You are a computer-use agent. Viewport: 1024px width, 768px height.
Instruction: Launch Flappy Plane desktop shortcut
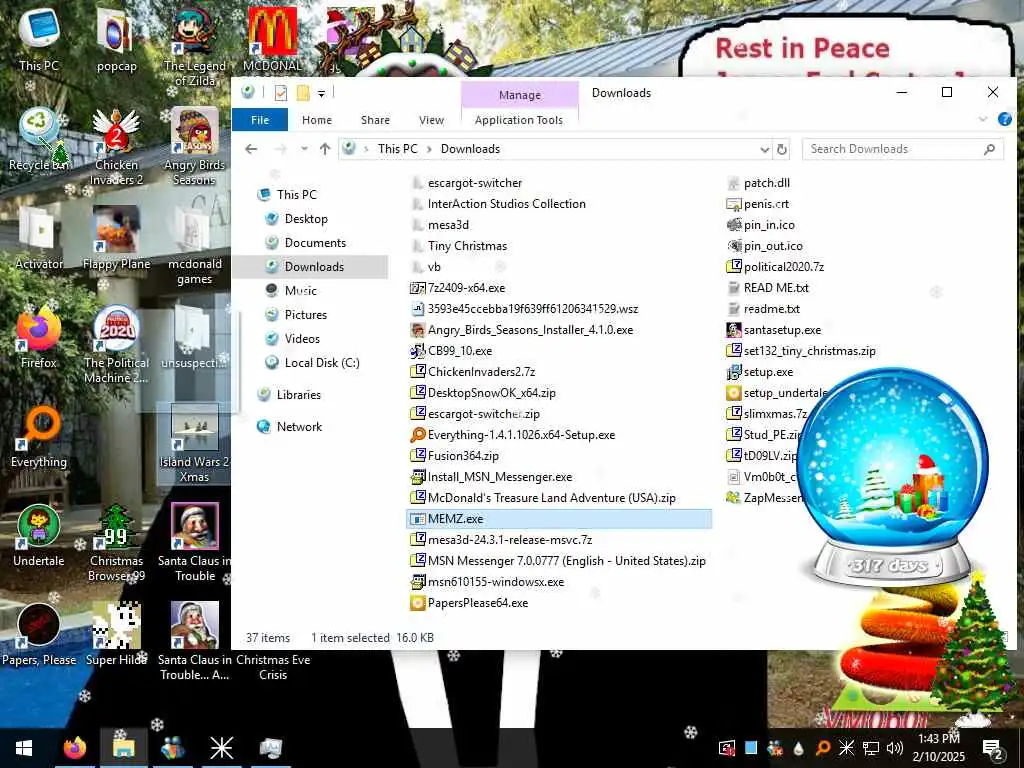(x=116, y=238)
